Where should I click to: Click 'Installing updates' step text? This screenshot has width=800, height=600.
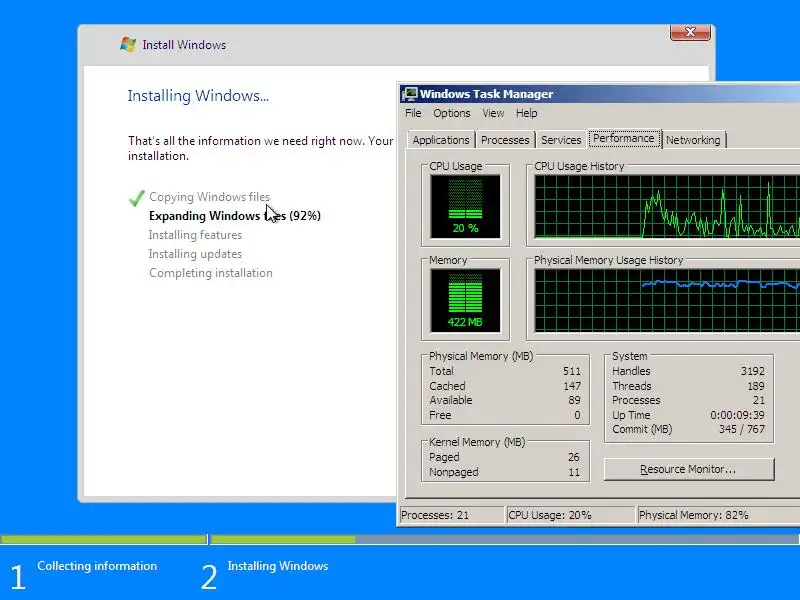195,254
